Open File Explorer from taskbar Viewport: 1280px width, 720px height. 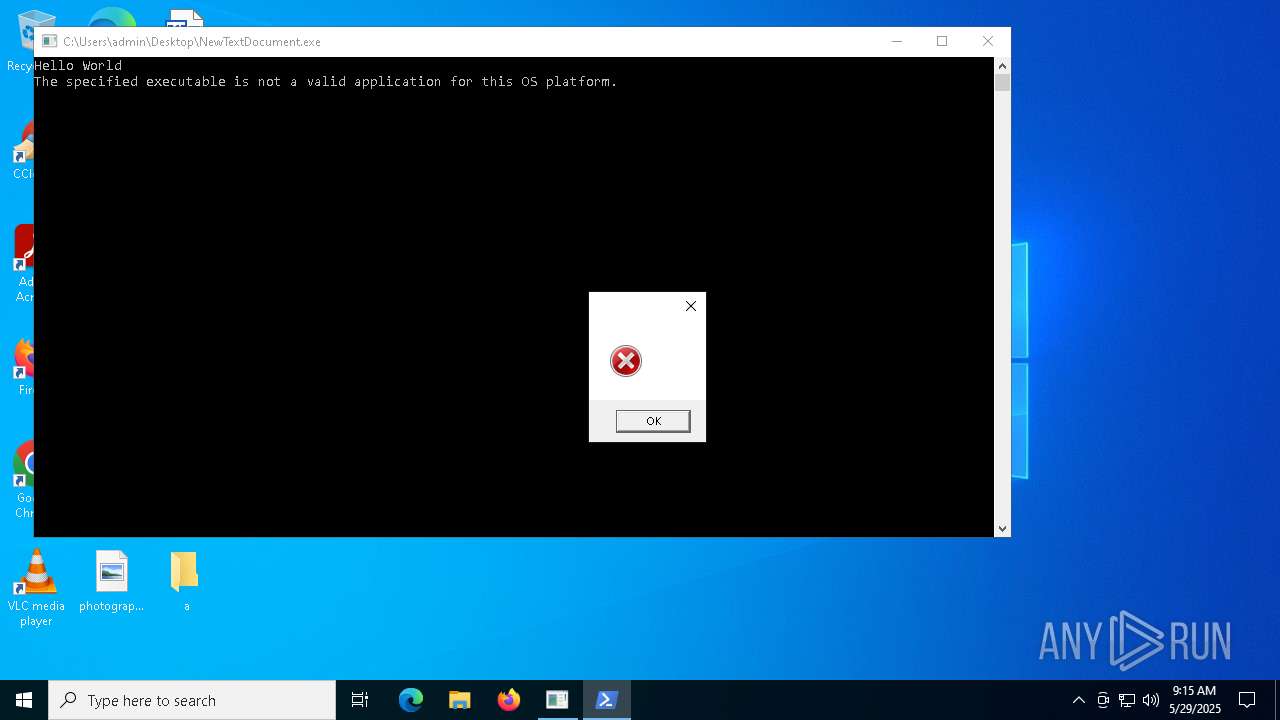[x=460, y=700]
